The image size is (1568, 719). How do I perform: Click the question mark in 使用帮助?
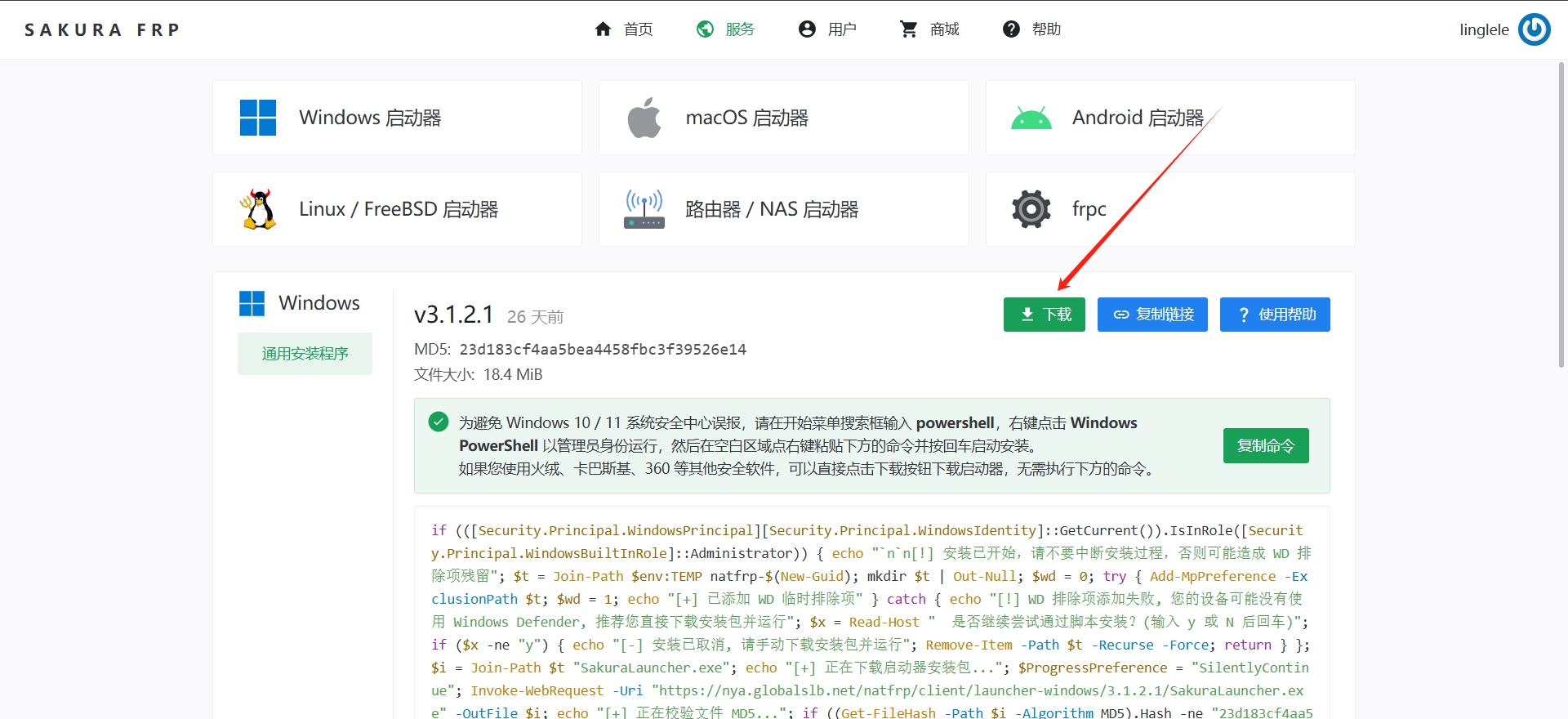(1244, 315)
